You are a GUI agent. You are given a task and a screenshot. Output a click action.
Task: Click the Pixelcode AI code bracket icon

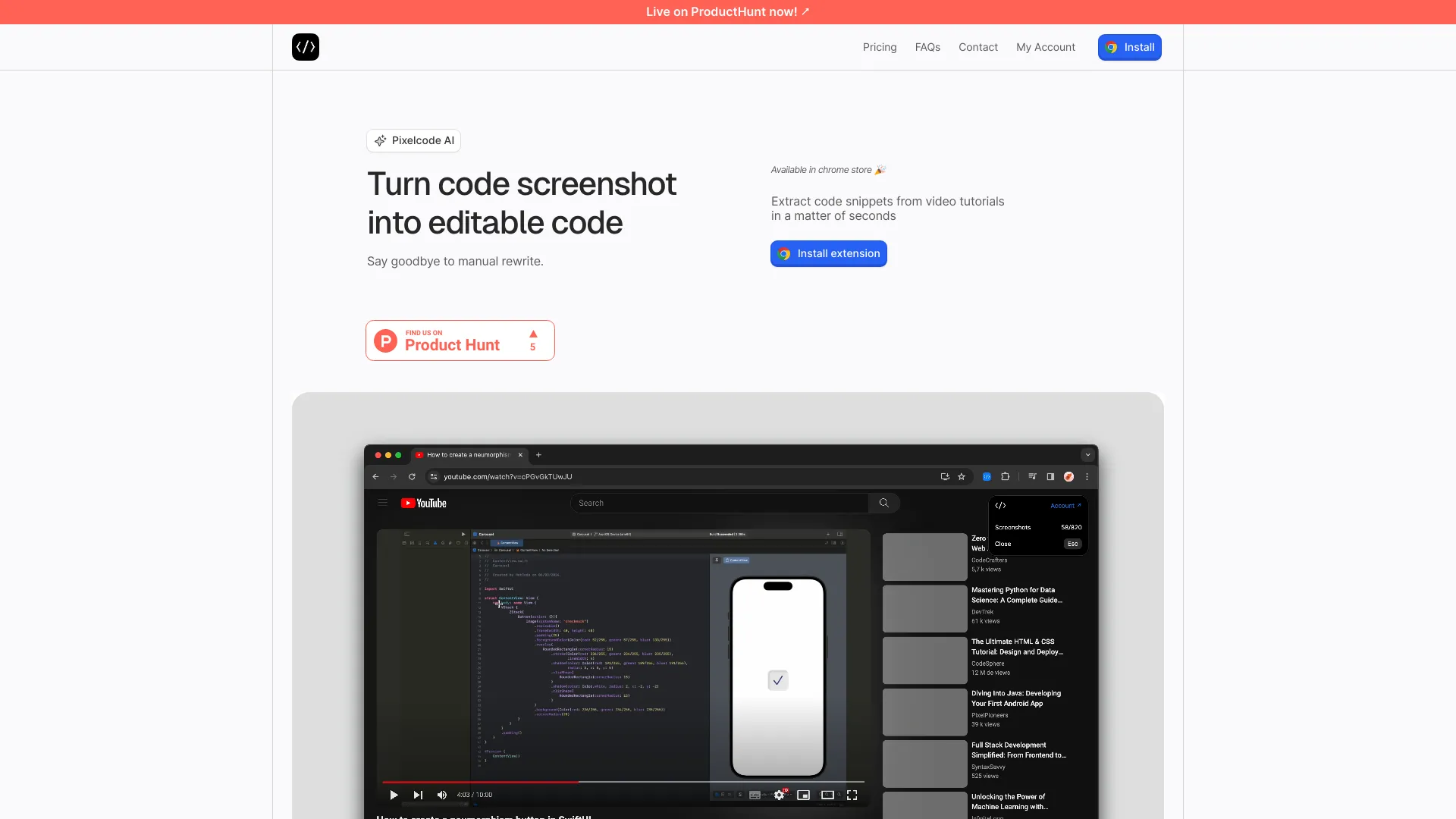tap(306, 47)
